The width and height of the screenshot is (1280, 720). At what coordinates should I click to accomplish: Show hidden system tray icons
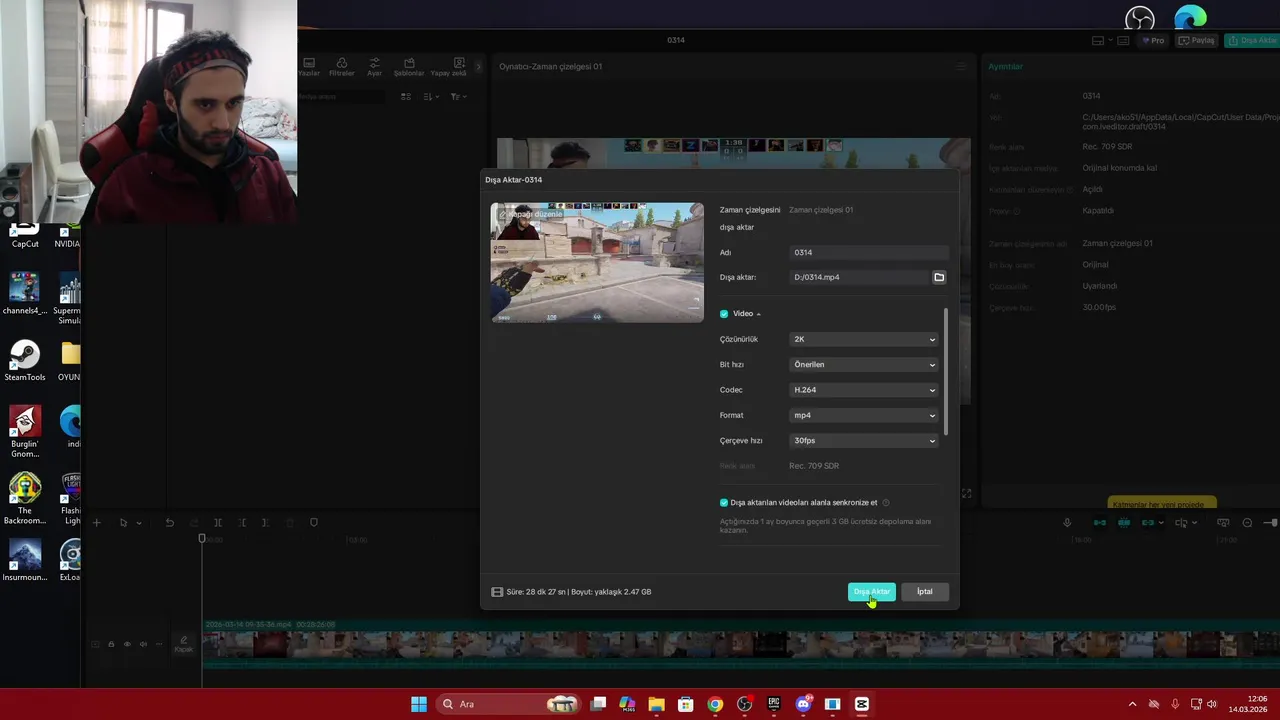1132,704
